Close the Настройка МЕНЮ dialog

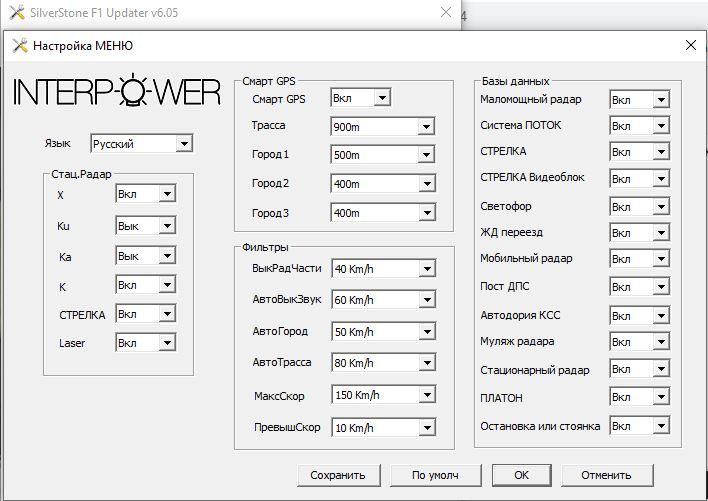click(x=690, y=45)
